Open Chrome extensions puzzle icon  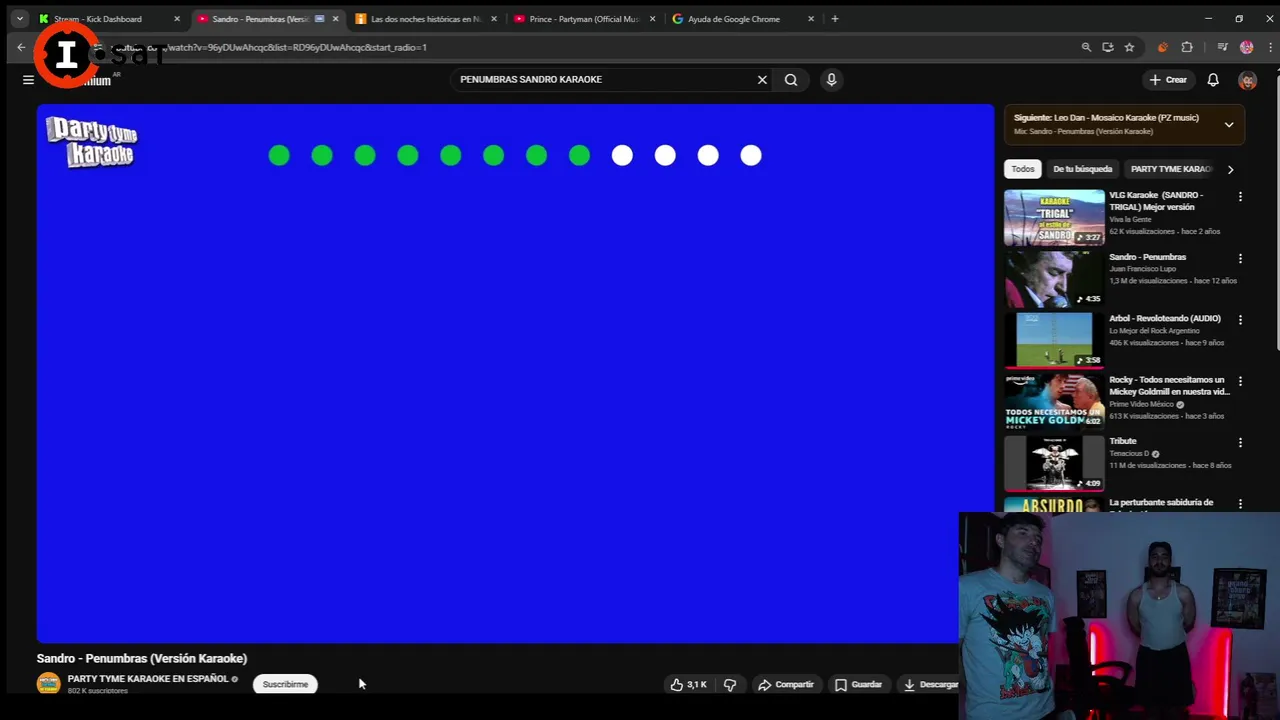1187,47
